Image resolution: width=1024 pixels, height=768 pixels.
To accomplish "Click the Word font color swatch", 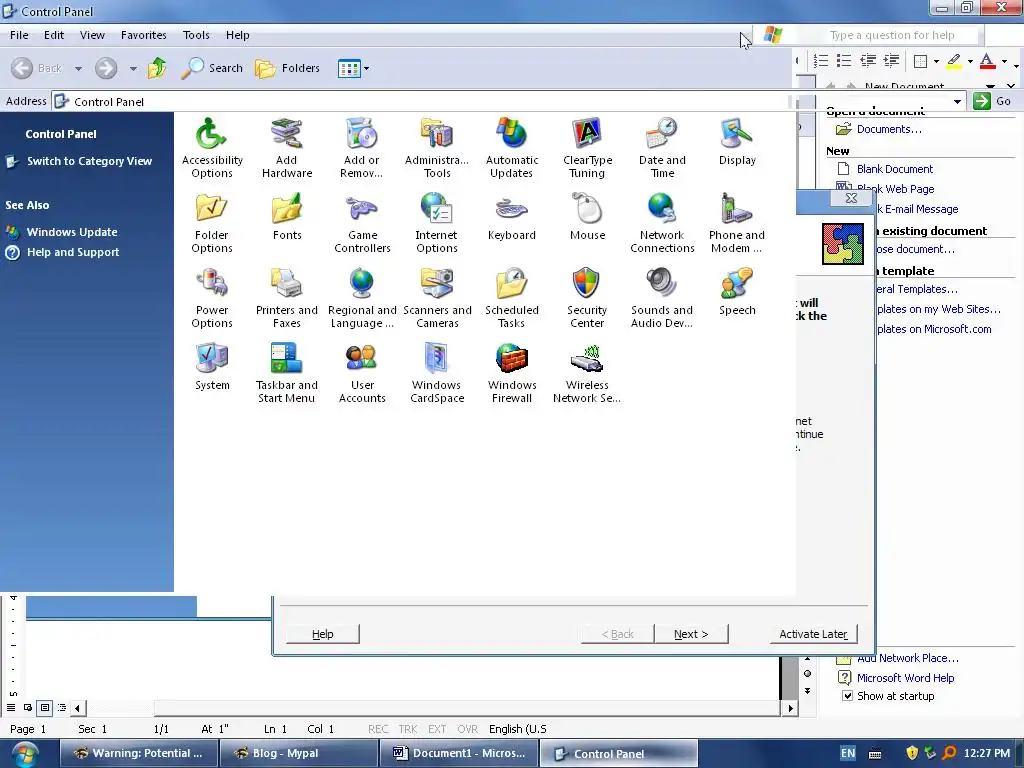I will (987, 62).
